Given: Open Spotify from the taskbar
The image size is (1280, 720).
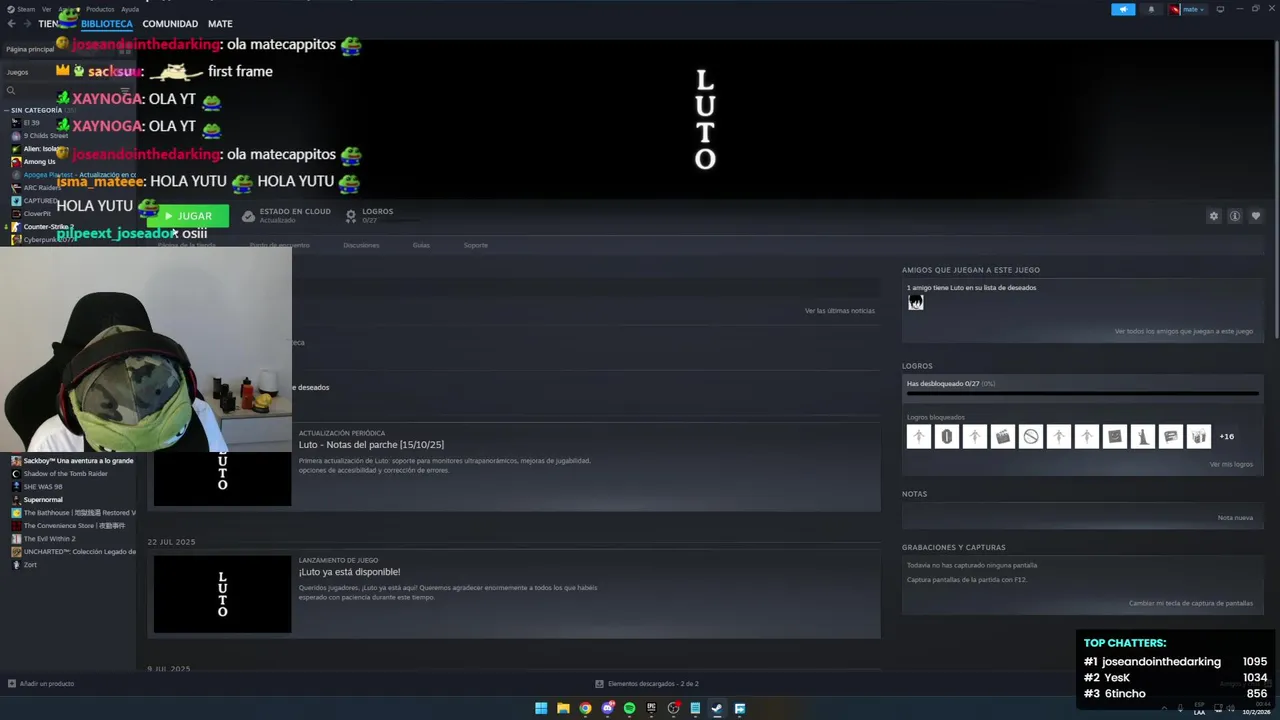Looking at the screenshot, I should [629, 708].
